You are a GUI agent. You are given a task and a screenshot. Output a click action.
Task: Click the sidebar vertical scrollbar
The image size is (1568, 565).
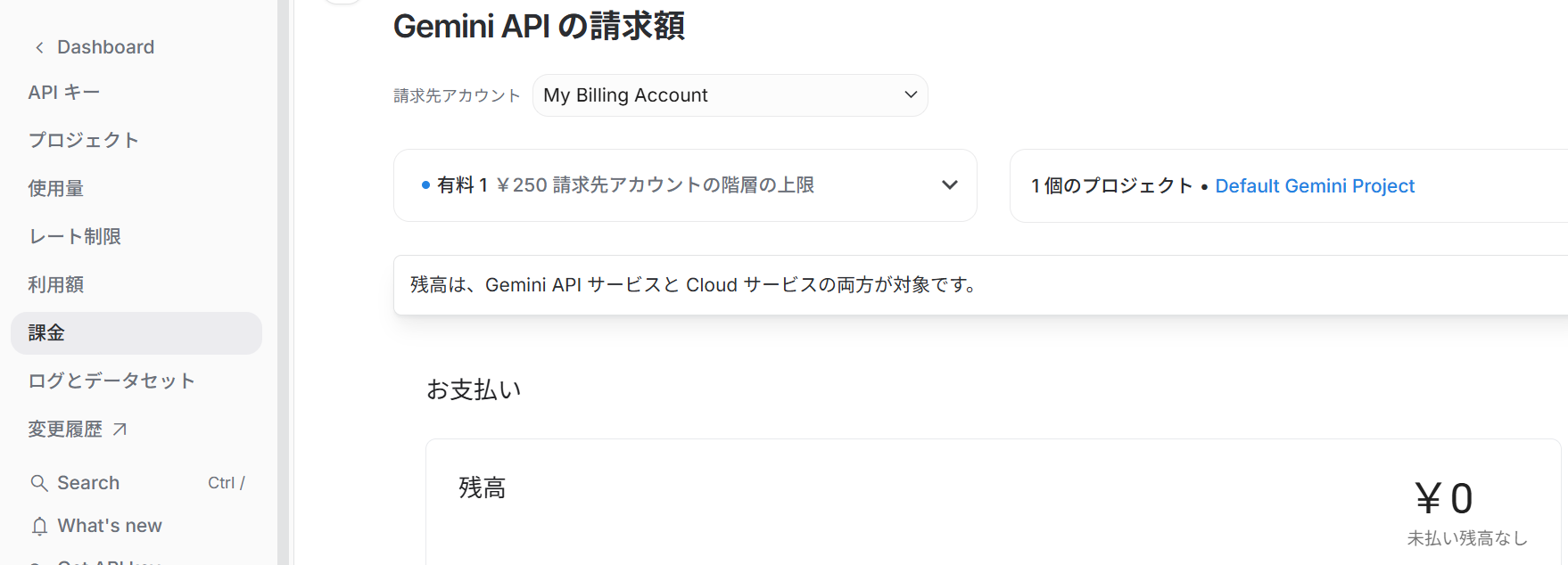pos(283,267)
